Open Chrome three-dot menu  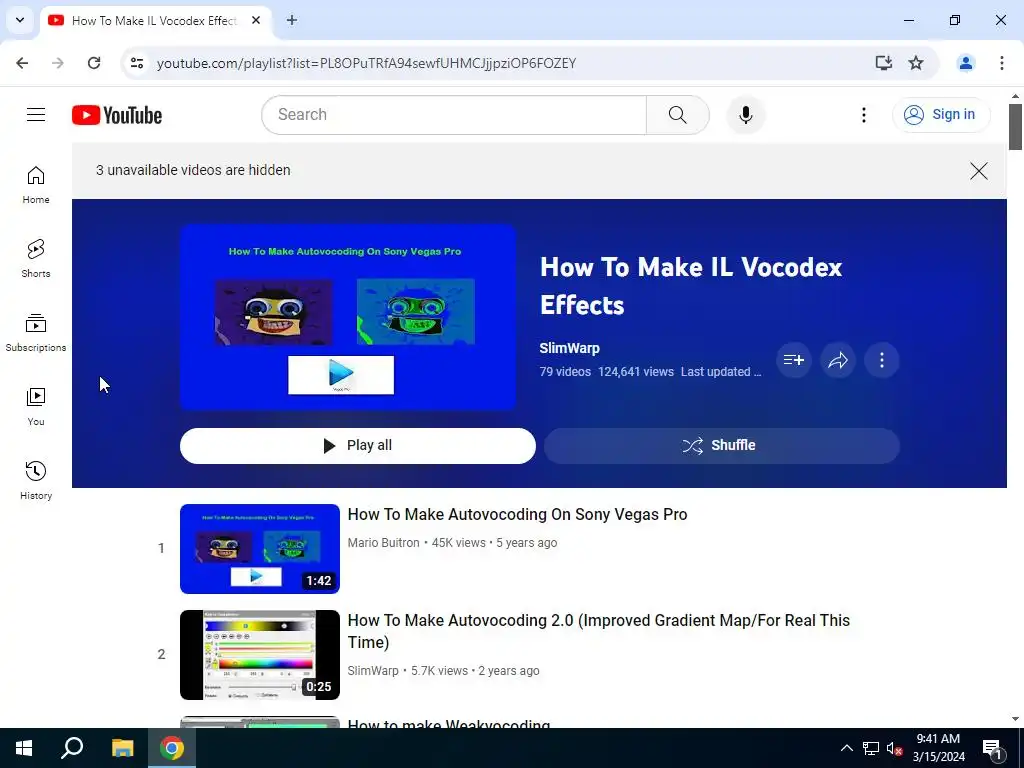click(1001, 63)
